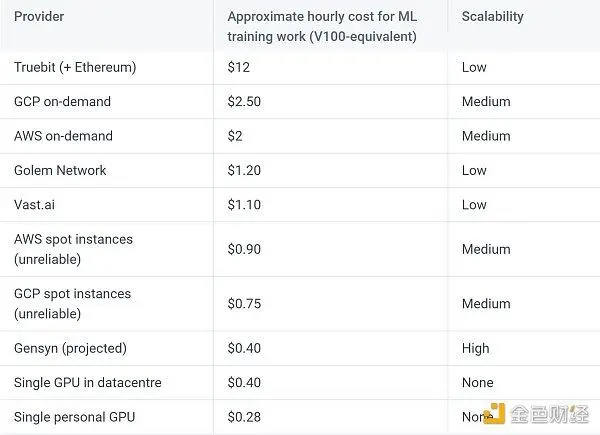600x435 pixels.
Task: Select the Truebit (+ Ethereum) row
Action: 300,67
